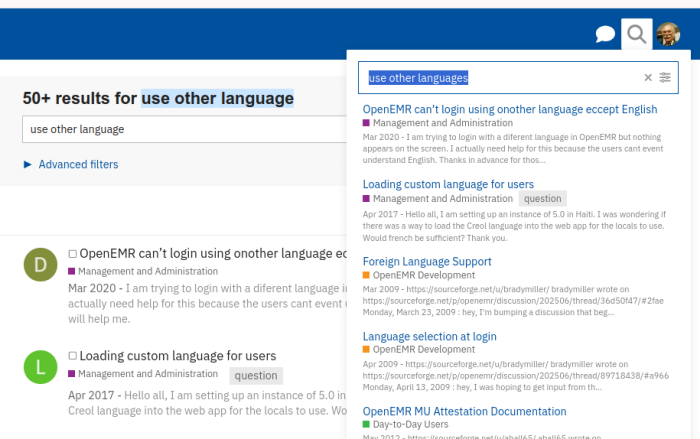Click the 'Mar 2020 - I am trying to login' excerpt in popup
This screenshot has width=700, height=439.
(x=513, y=149)
